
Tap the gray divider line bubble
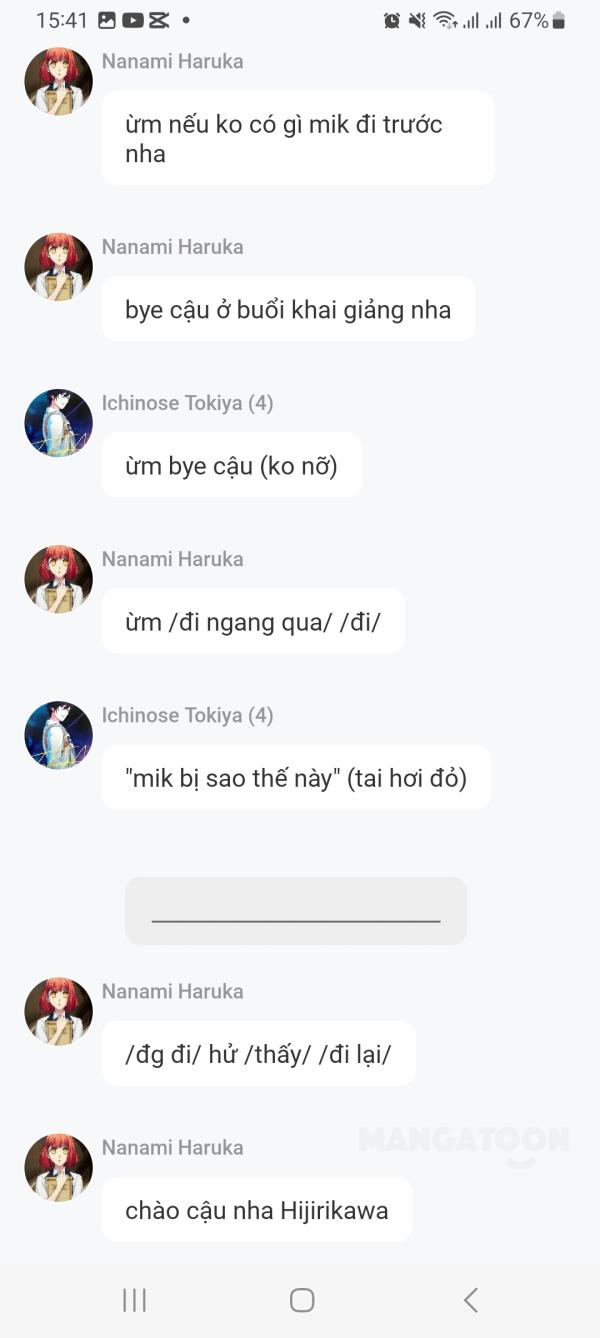295,910
